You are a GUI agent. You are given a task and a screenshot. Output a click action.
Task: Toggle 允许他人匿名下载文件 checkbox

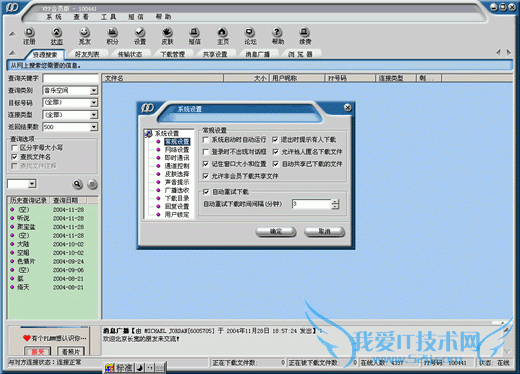pos(275,152)
